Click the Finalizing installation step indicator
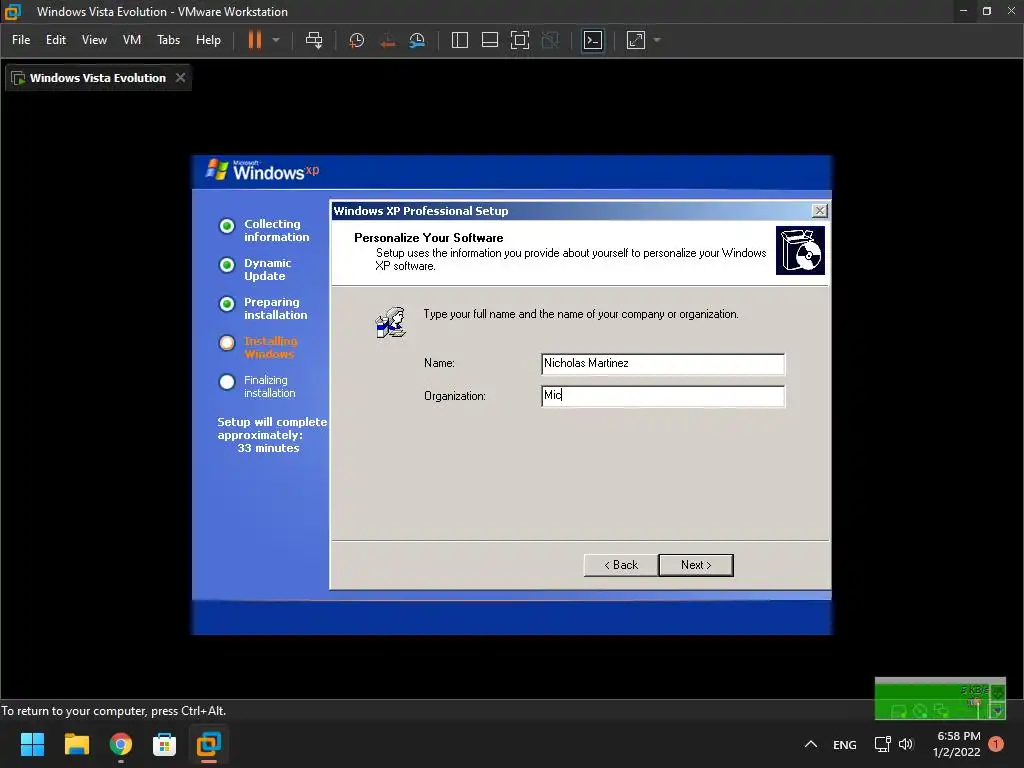 click(227, 382)
